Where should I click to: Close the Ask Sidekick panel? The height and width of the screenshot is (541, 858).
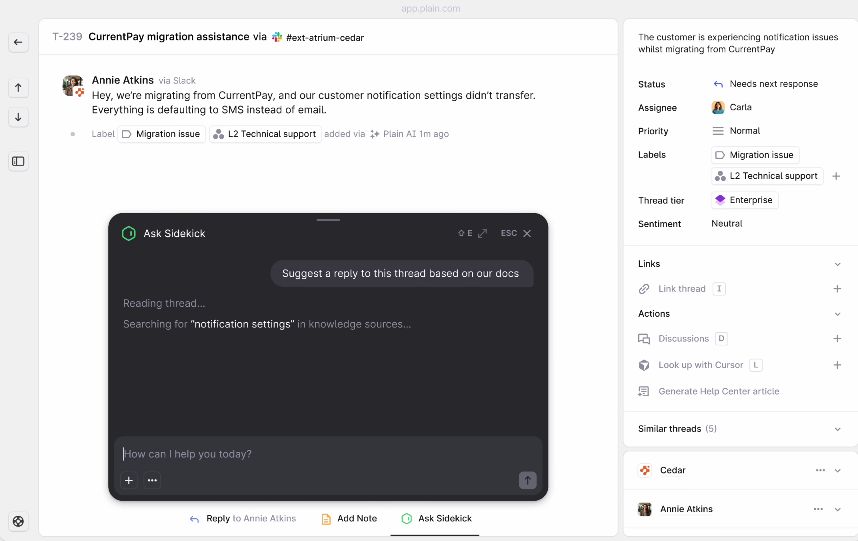click(527, 233)
